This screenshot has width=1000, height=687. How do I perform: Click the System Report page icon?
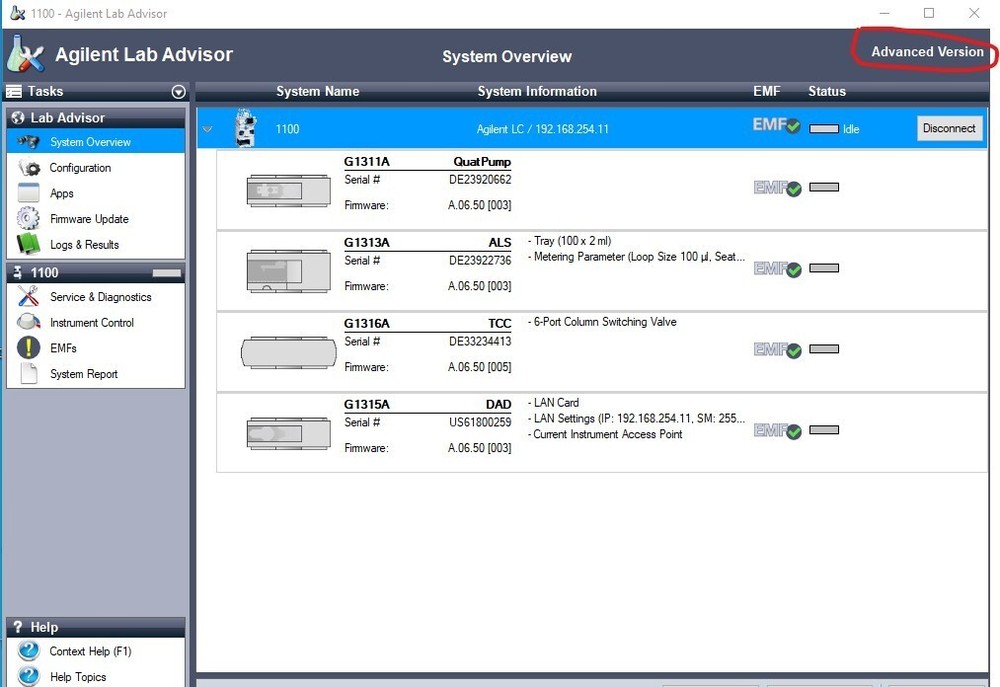coord(29,373)
